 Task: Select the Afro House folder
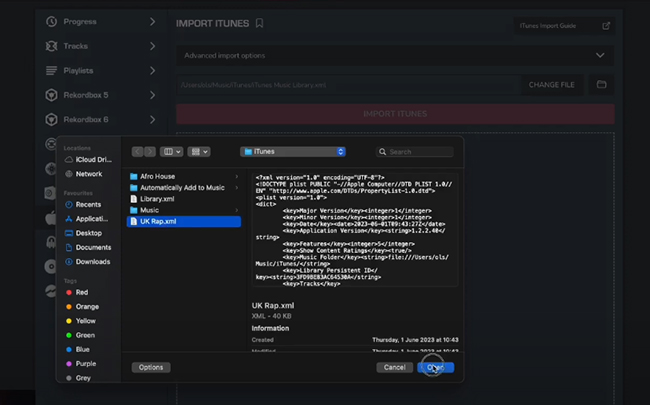click(x=184, y=177)
